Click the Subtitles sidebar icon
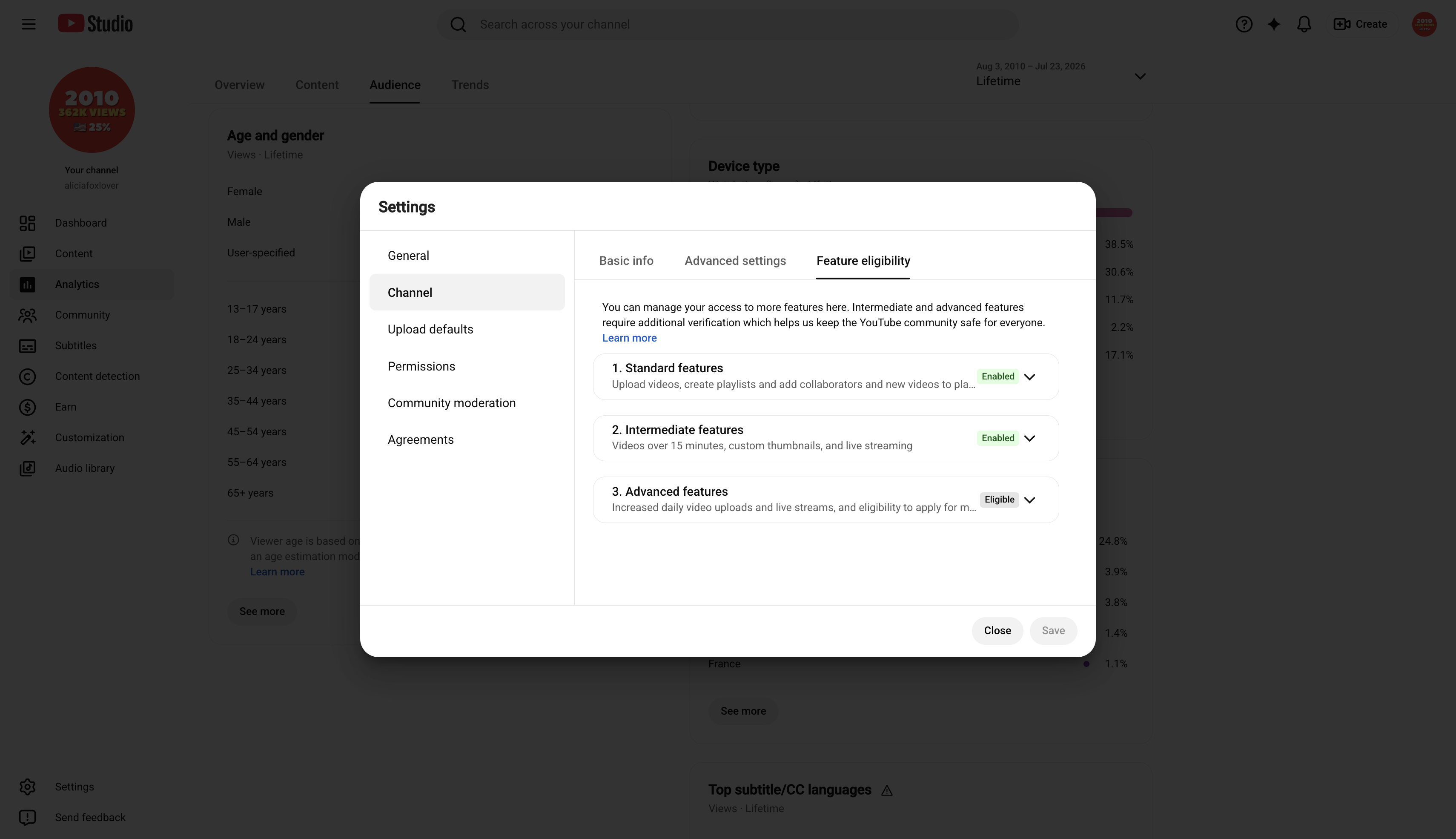 27,346
